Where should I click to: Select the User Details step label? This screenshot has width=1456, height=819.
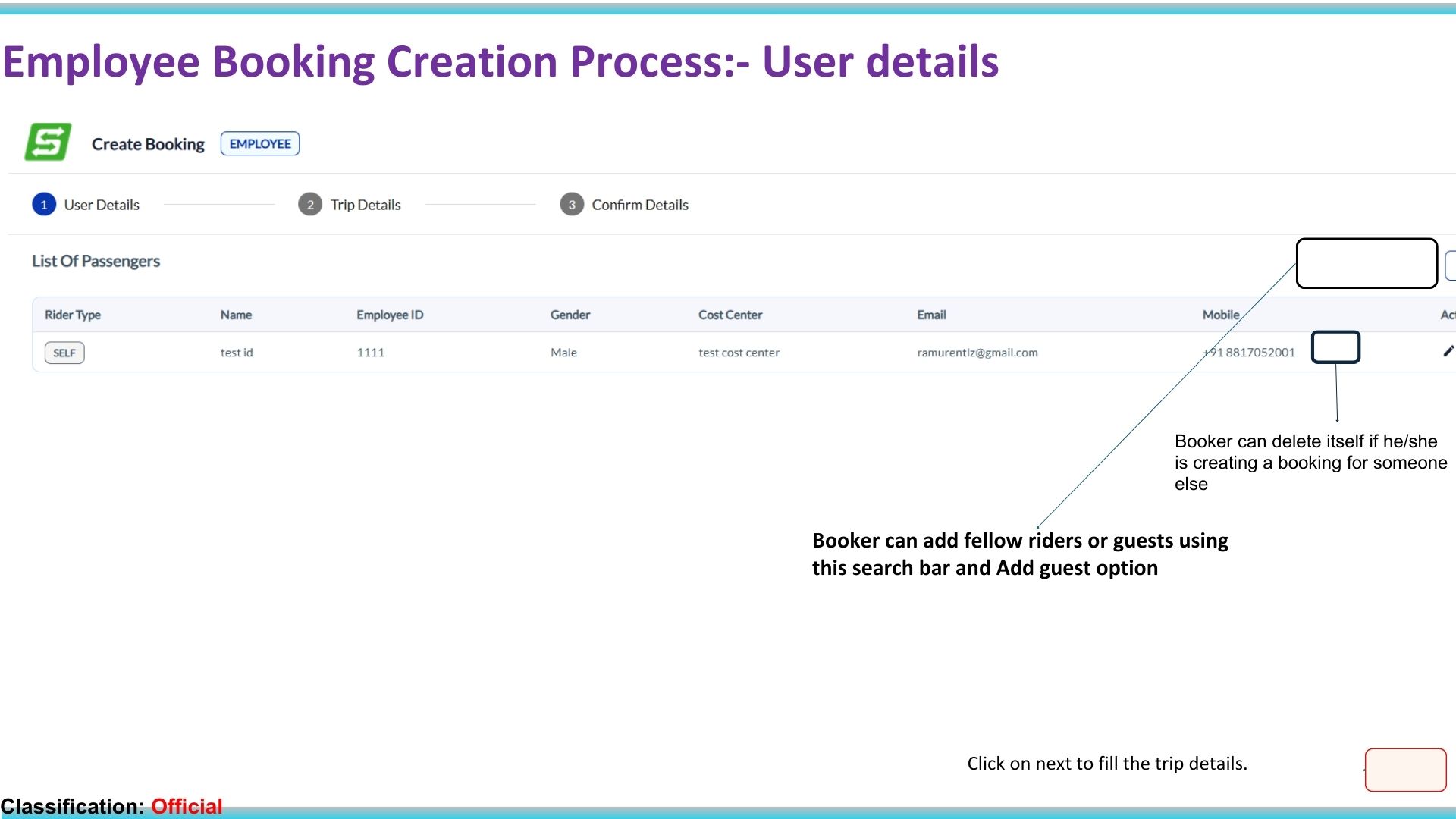(102, 205)
